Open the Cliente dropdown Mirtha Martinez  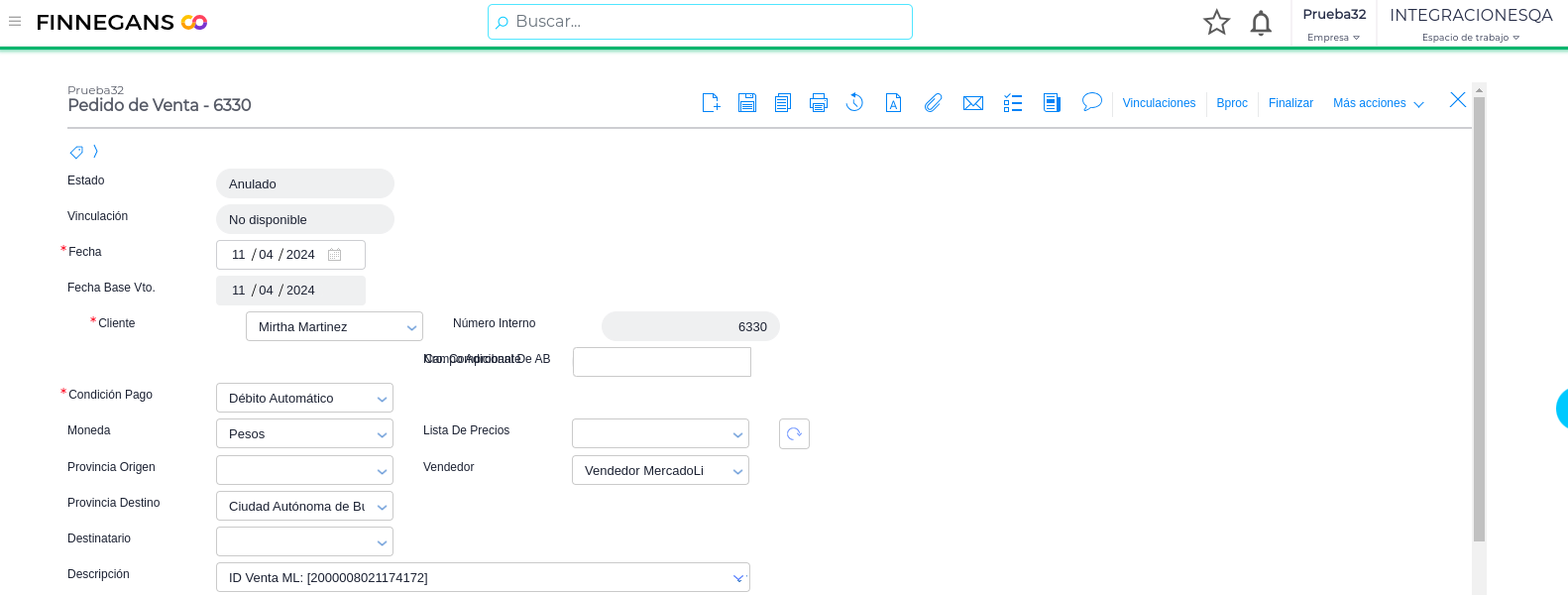pos(334,326)
